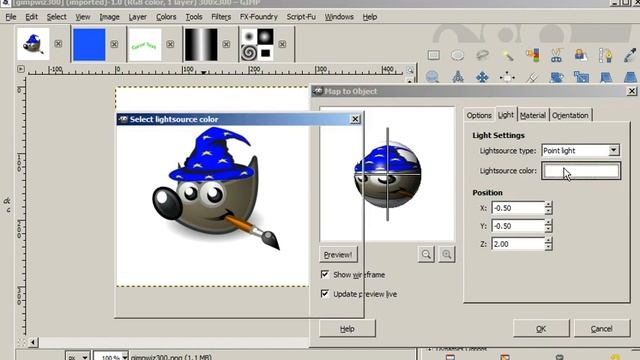Viewport: 640px width, 360px height.
Task: Select the Select by Color tool
Action: coord(532,55)
